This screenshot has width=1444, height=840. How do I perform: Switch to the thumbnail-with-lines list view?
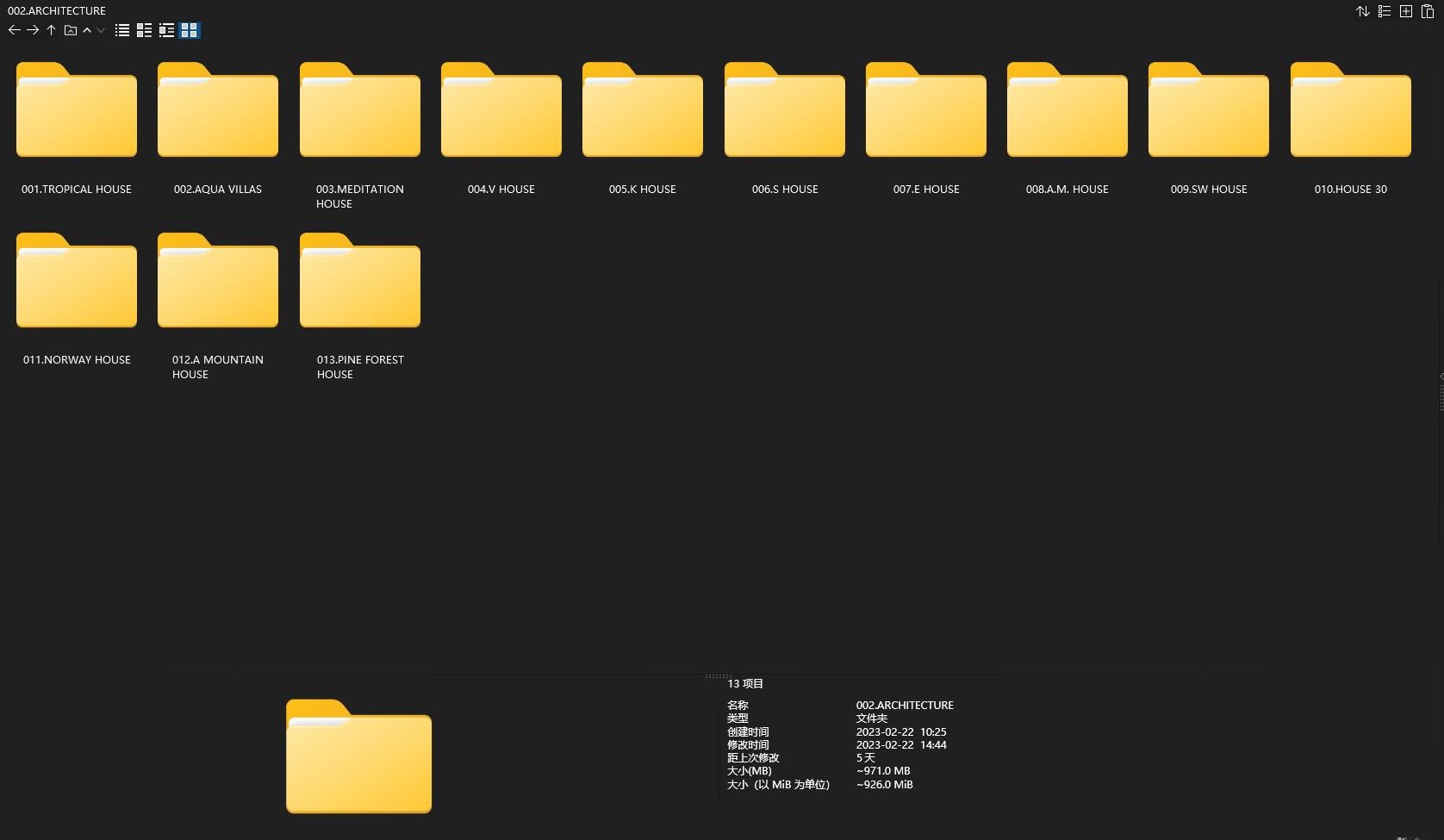click(166, 30)
